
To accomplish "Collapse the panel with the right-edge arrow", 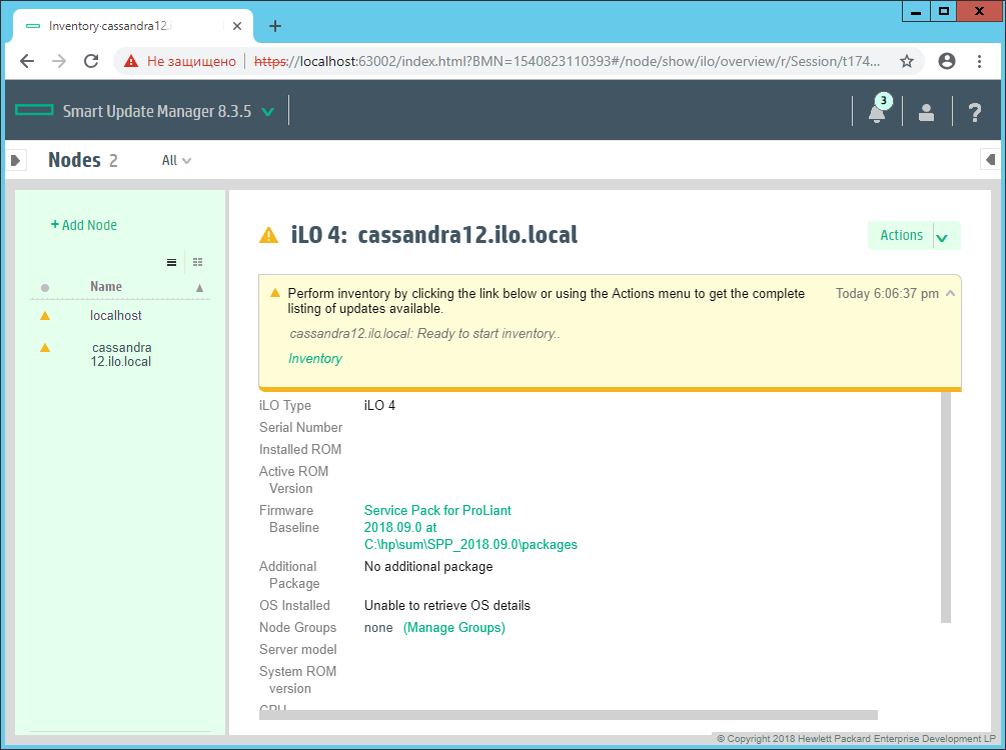I will point(990,159).
